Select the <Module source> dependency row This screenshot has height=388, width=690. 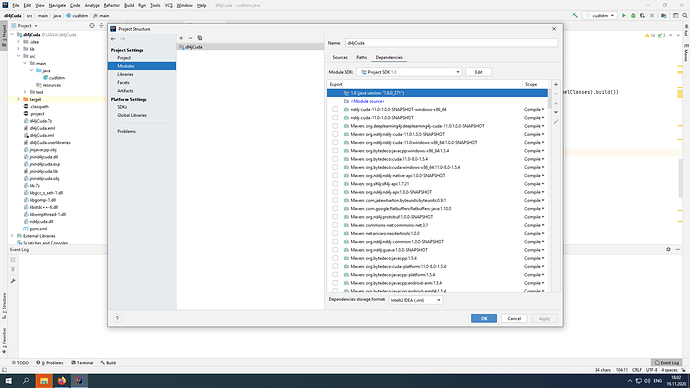(437, 101)
